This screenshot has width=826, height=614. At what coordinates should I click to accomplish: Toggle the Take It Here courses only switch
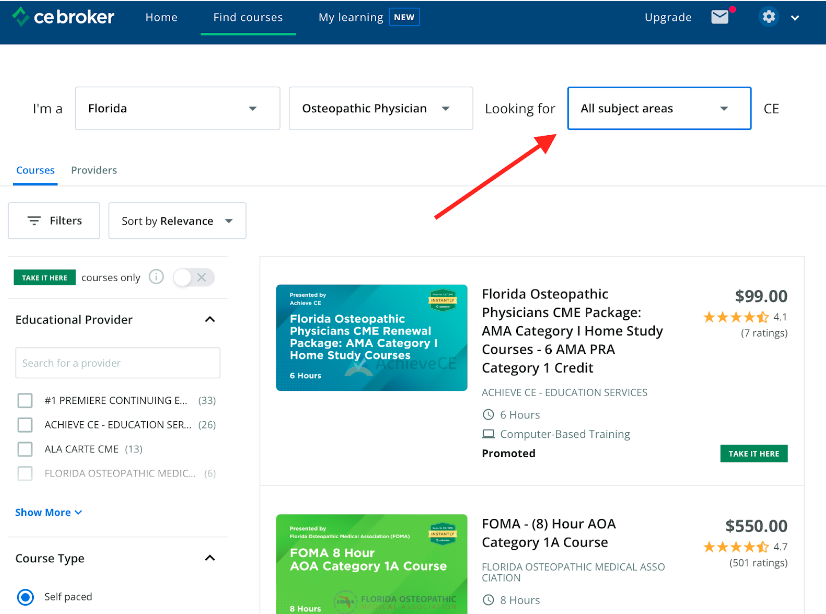pyautogui.click(x=194, y=278)
